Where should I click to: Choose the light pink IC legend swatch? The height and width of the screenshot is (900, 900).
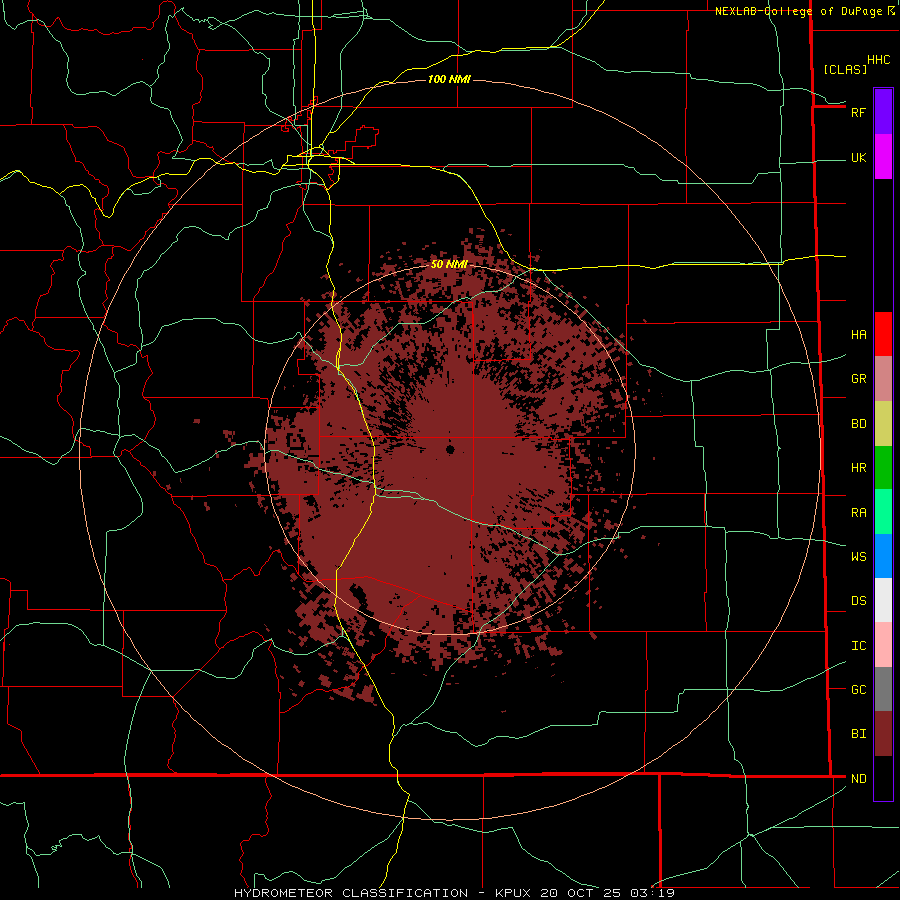pos(883,645)
